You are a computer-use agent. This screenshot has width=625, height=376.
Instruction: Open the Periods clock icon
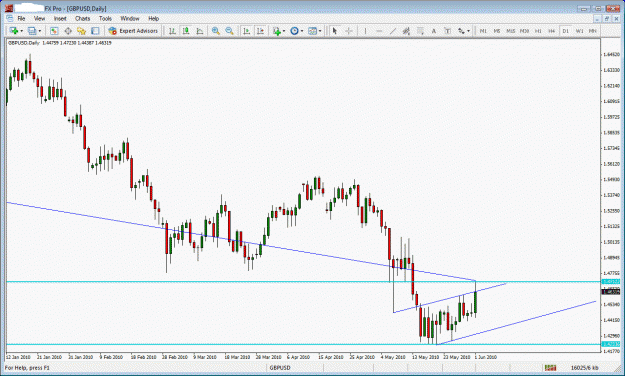[295, 31]
